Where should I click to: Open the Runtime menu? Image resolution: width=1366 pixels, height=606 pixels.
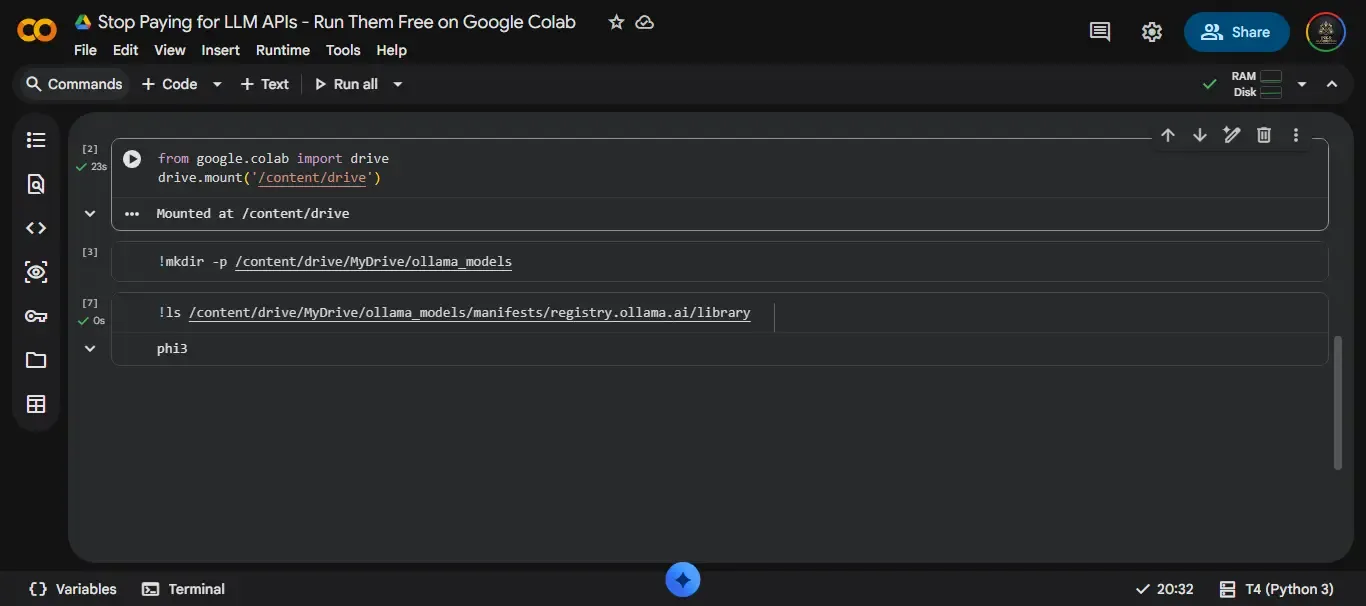pyautogui.click(x=283, y=50)
